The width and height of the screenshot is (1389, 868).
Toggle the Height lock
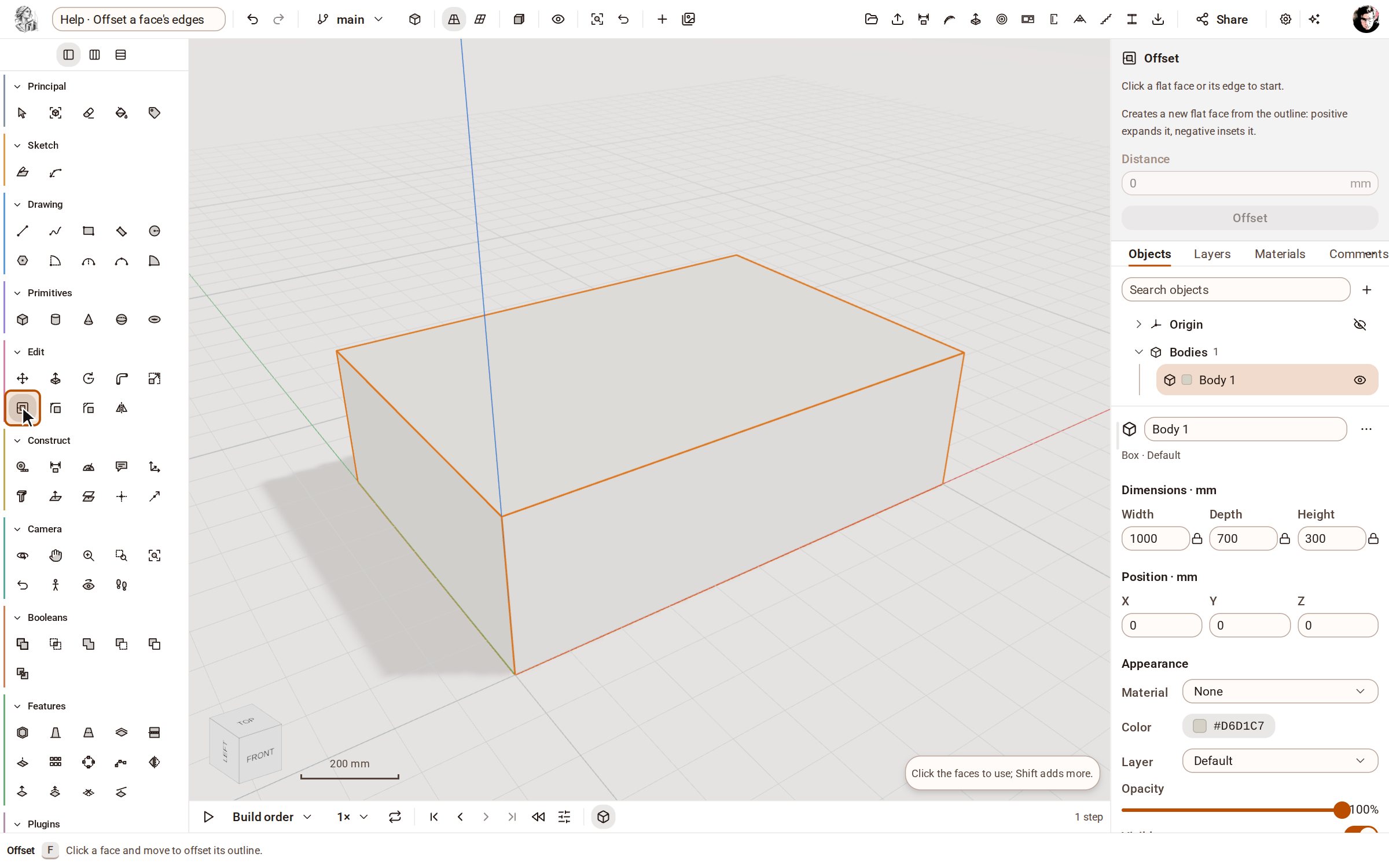(1373, 539)
